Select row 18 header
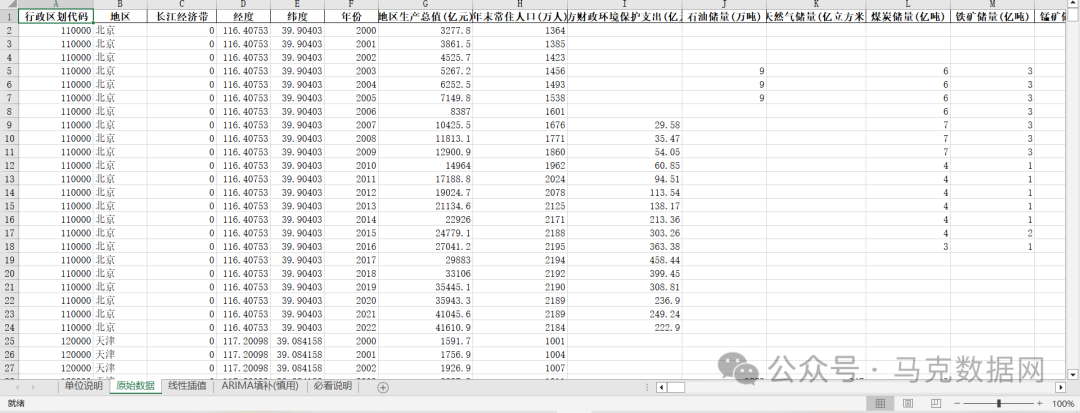This screenshot has height=413, width=1080. 8,246
